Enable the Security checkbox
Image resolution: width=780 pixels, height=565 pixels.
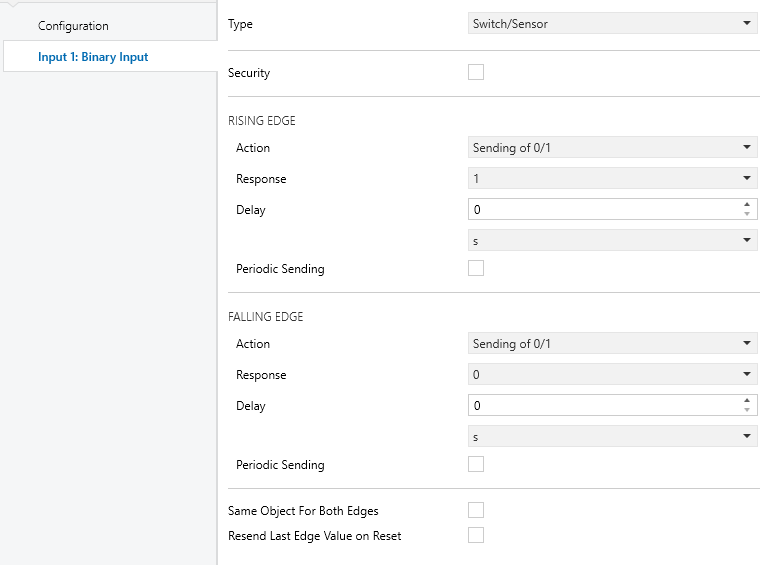coord(476,72)
